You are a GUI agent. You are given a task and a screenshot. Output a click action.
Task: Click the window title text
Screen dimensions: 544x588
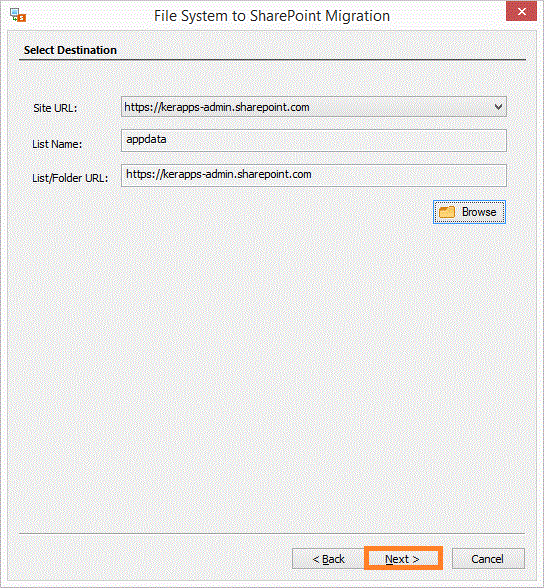[x=272, y=16]
